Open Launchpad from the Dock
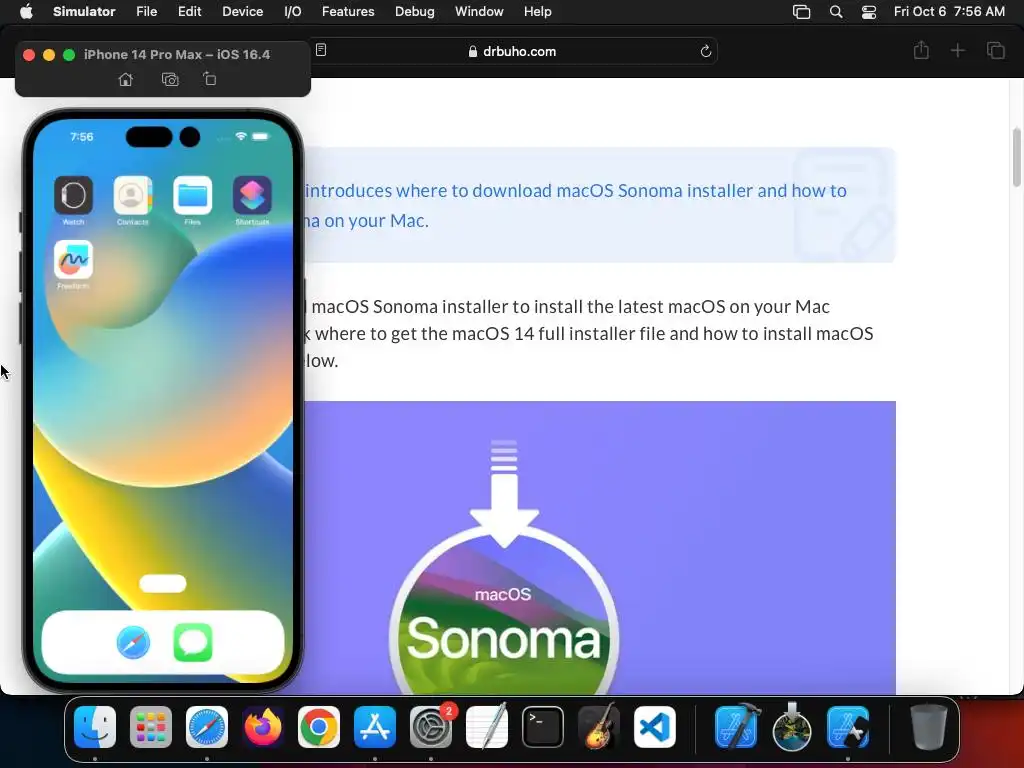The width and height of the screenshot is (1024, 768). click(151, 727)
